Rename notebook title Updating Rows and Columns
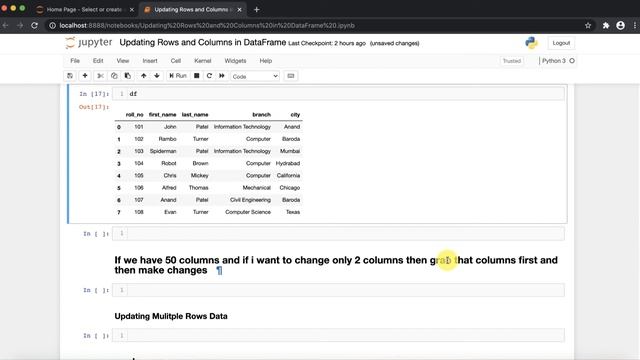Image resolution: width=640 pixels, height=360 pixels. (202, 42)
